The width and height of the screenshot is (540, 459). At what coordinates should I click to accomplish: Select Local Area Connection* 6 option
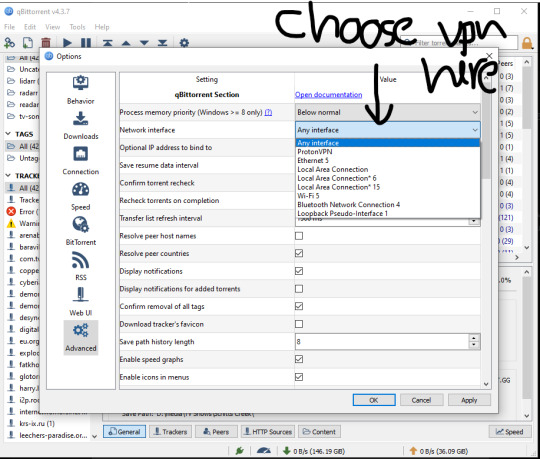(x=387, y=178)
